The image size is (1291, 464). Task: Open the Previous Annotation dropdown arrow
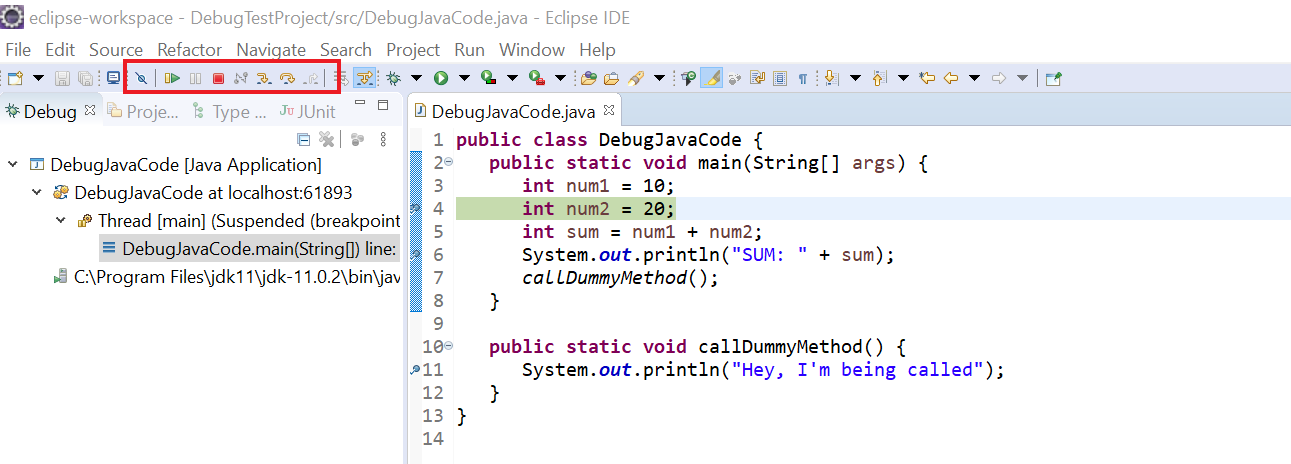pyautogui.click(x=903, y=77)
